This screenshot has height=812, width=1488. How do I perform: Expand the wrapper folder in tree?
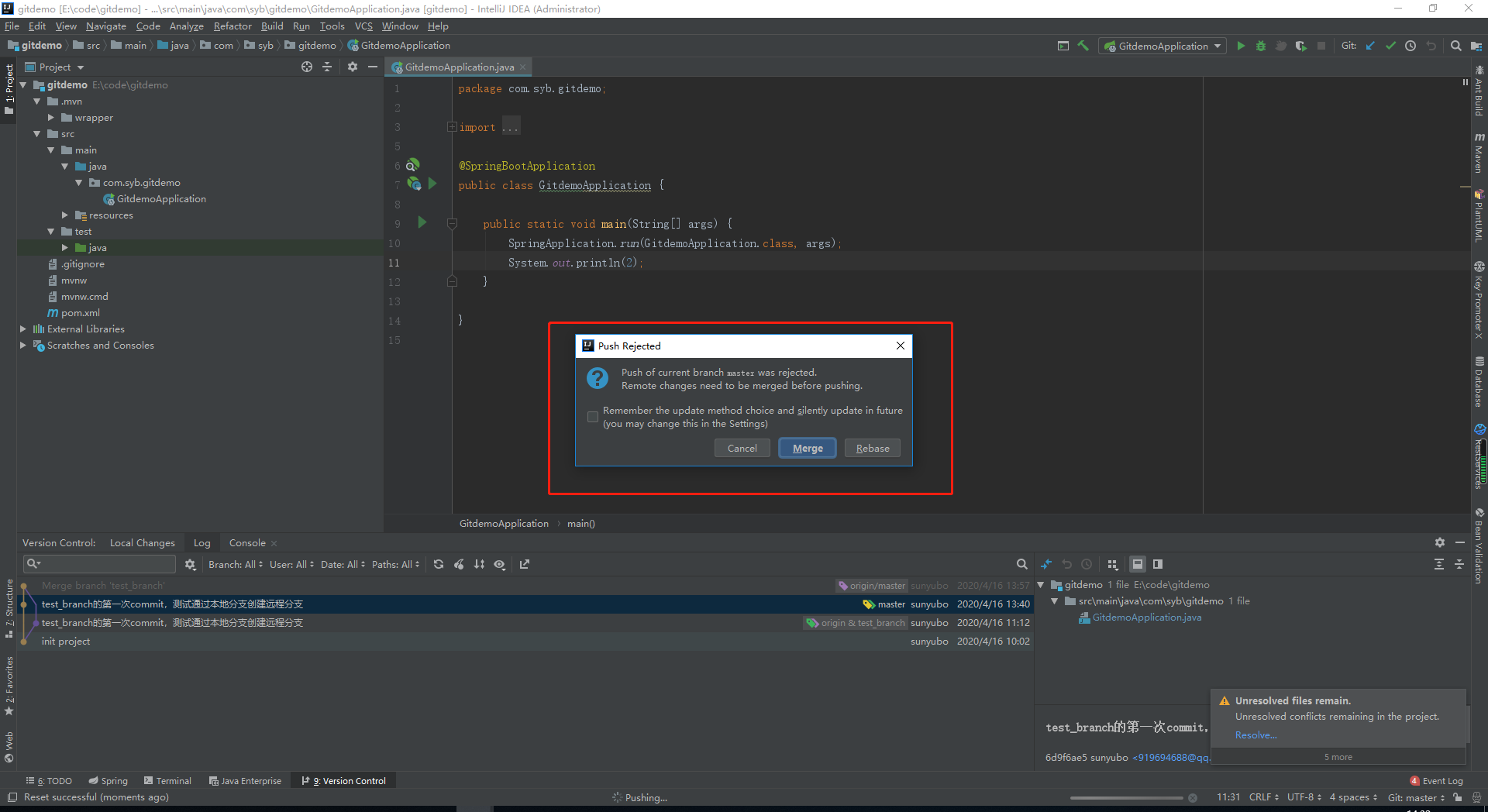(x=51, y=118)
